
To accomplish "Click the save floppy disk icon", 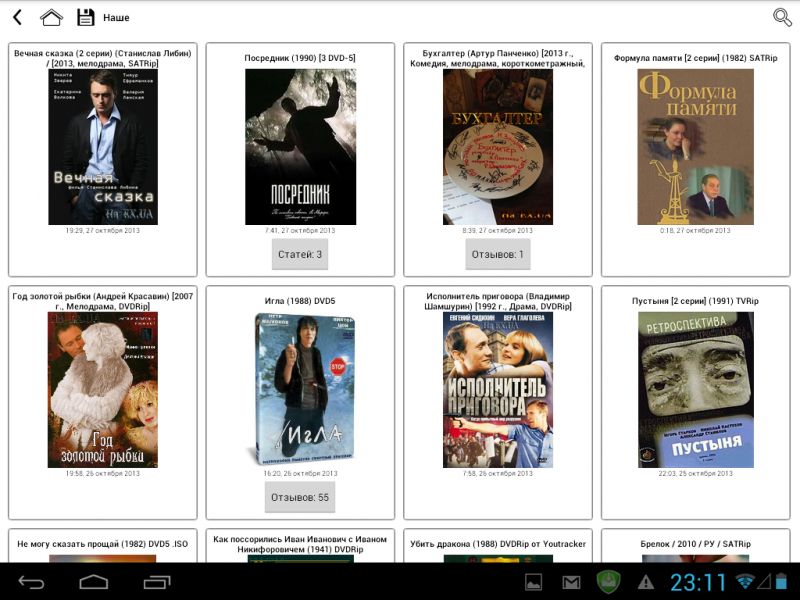I will click(x=86, y=17).
